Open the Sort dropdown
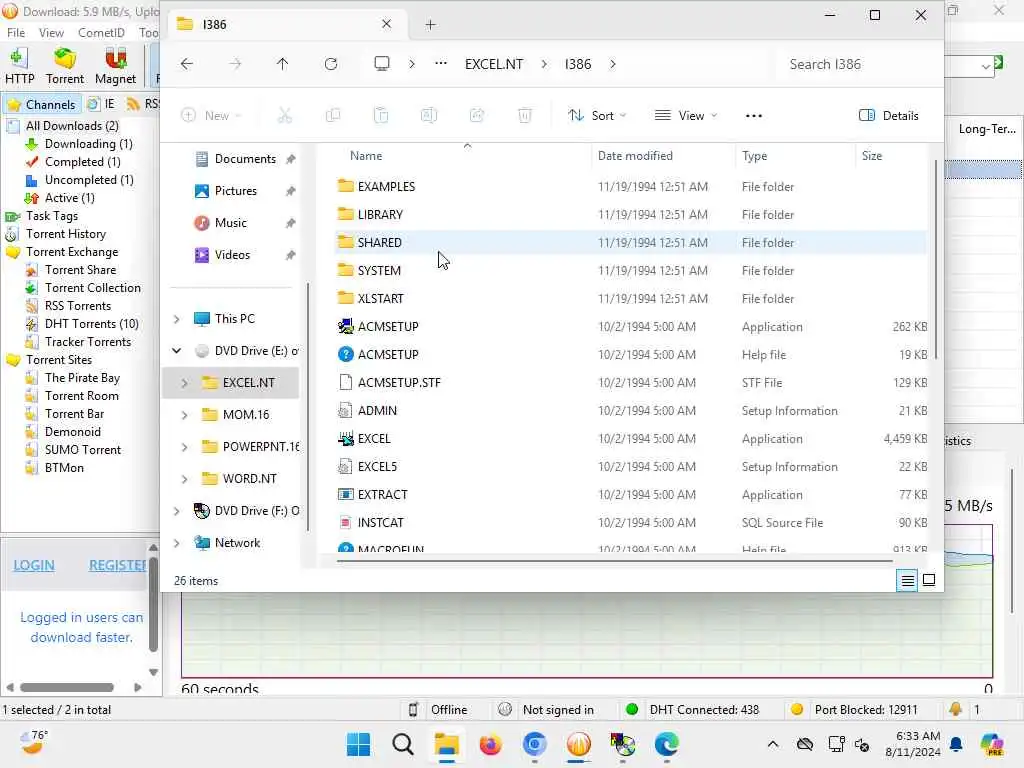Screen dimensions: 1024x768 pyautogui.click(x=597, y=116)
